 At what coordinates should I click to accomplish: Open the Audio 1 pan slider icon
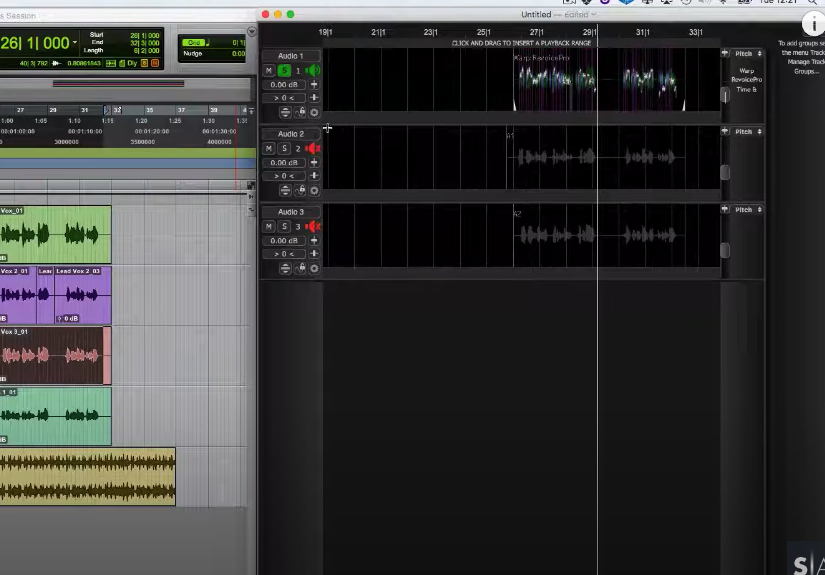coord(314,97)
